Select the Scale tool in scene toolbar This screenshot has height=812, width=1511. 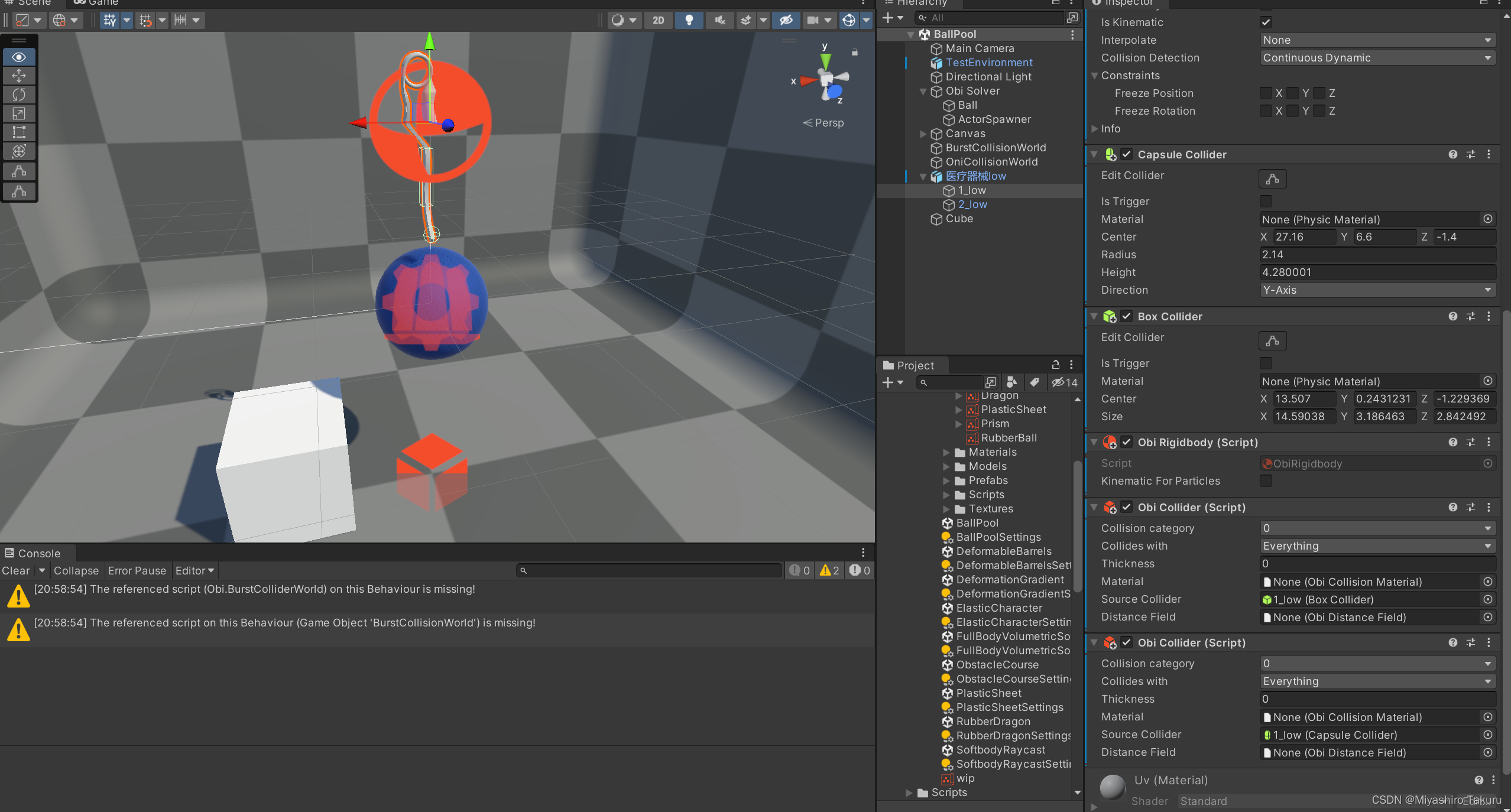19,113
